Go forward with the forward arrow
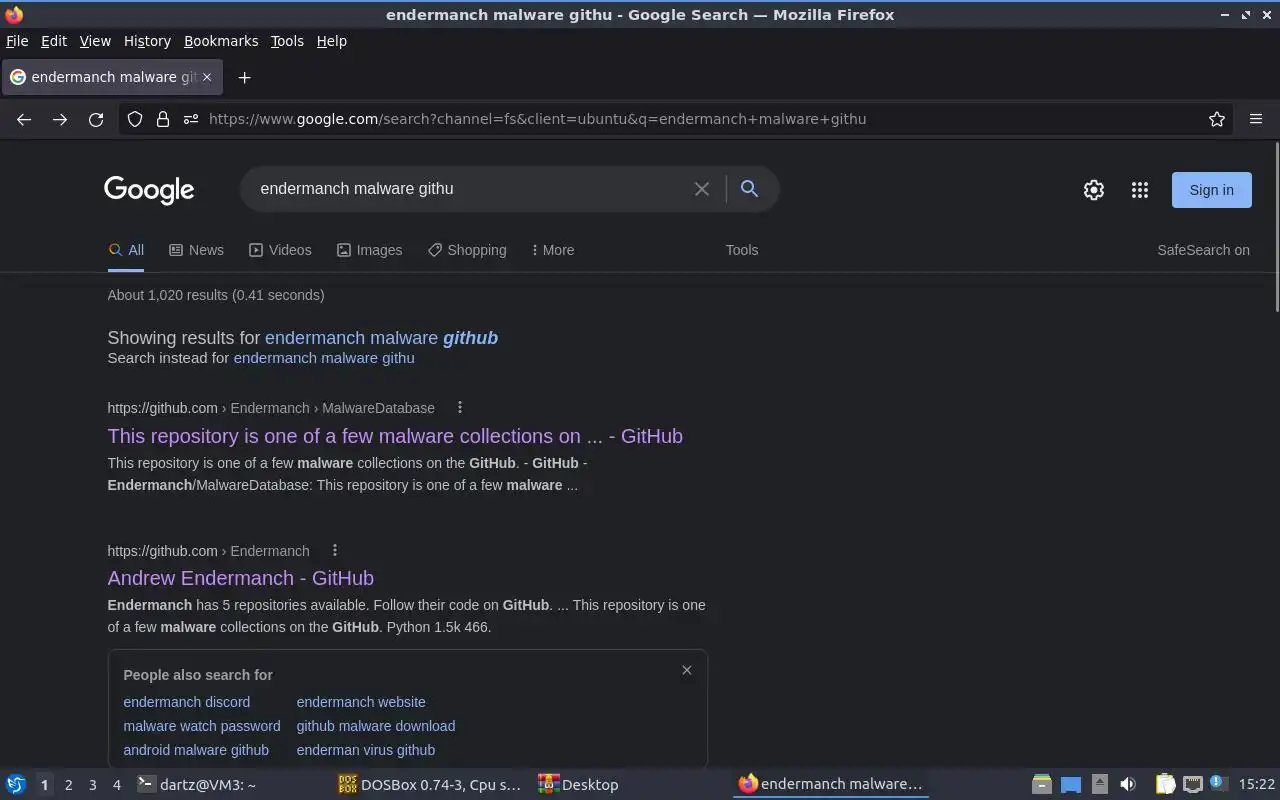Screen dimensions: 1280x800 coord(60,119)
